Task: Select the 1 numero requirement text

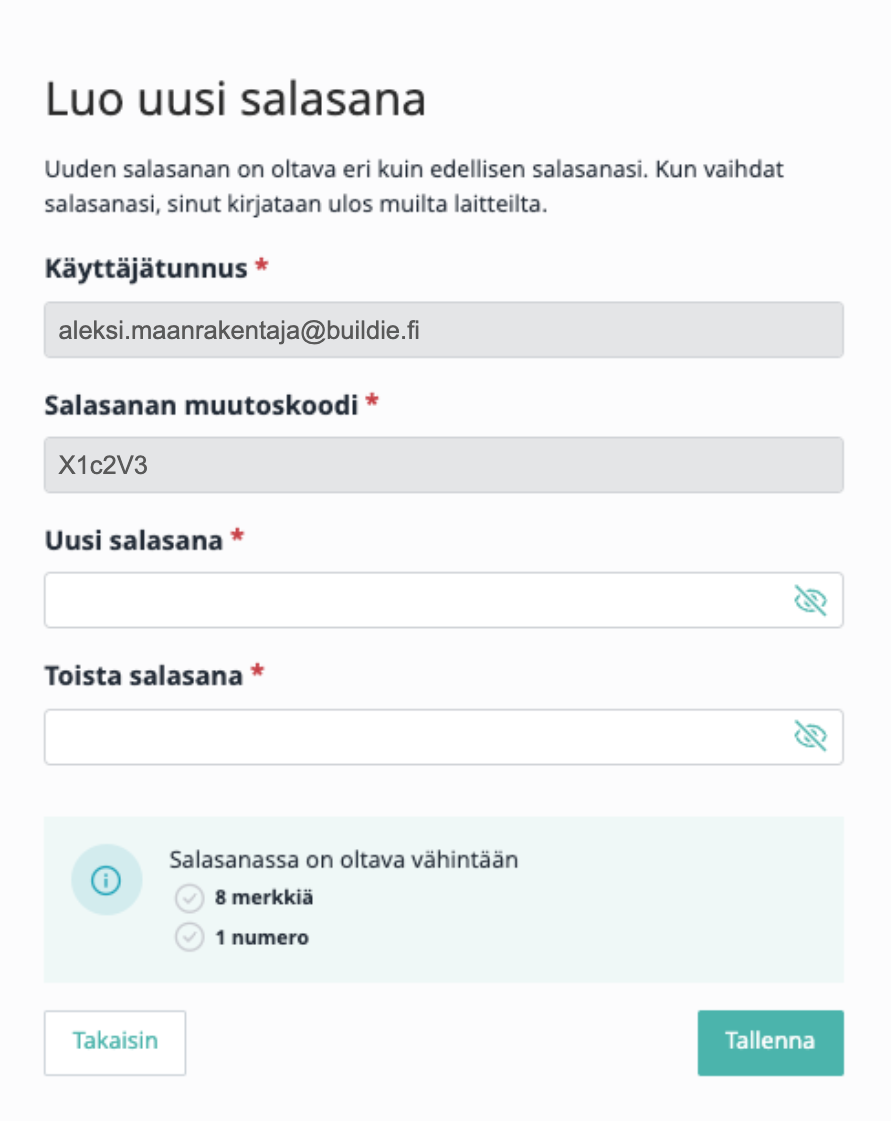Action: click(262, 937)
